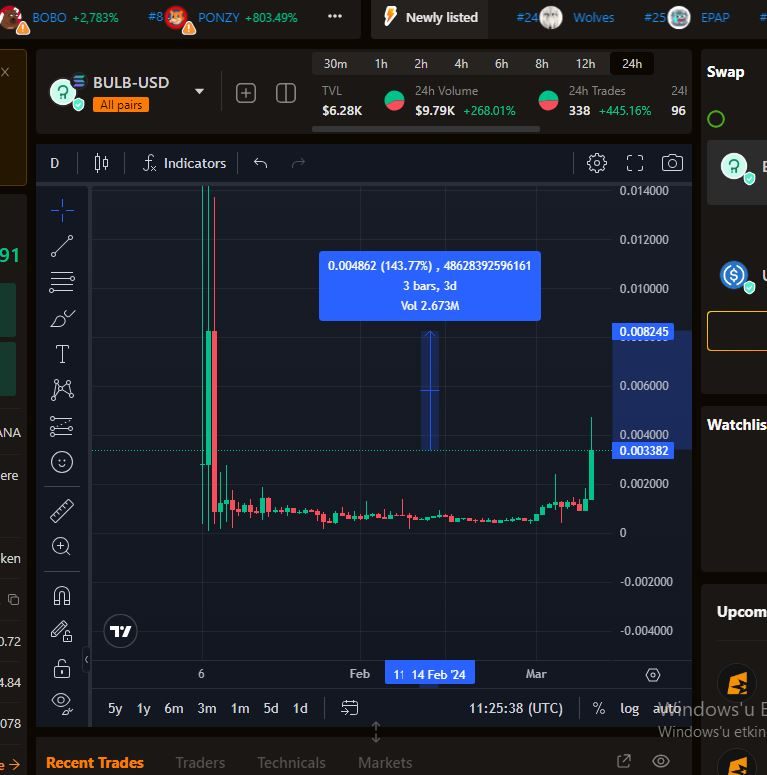This screenshot has width=767, height=775.
Task: Open the hot pairs three-dots menu
Action: point(335,16)
